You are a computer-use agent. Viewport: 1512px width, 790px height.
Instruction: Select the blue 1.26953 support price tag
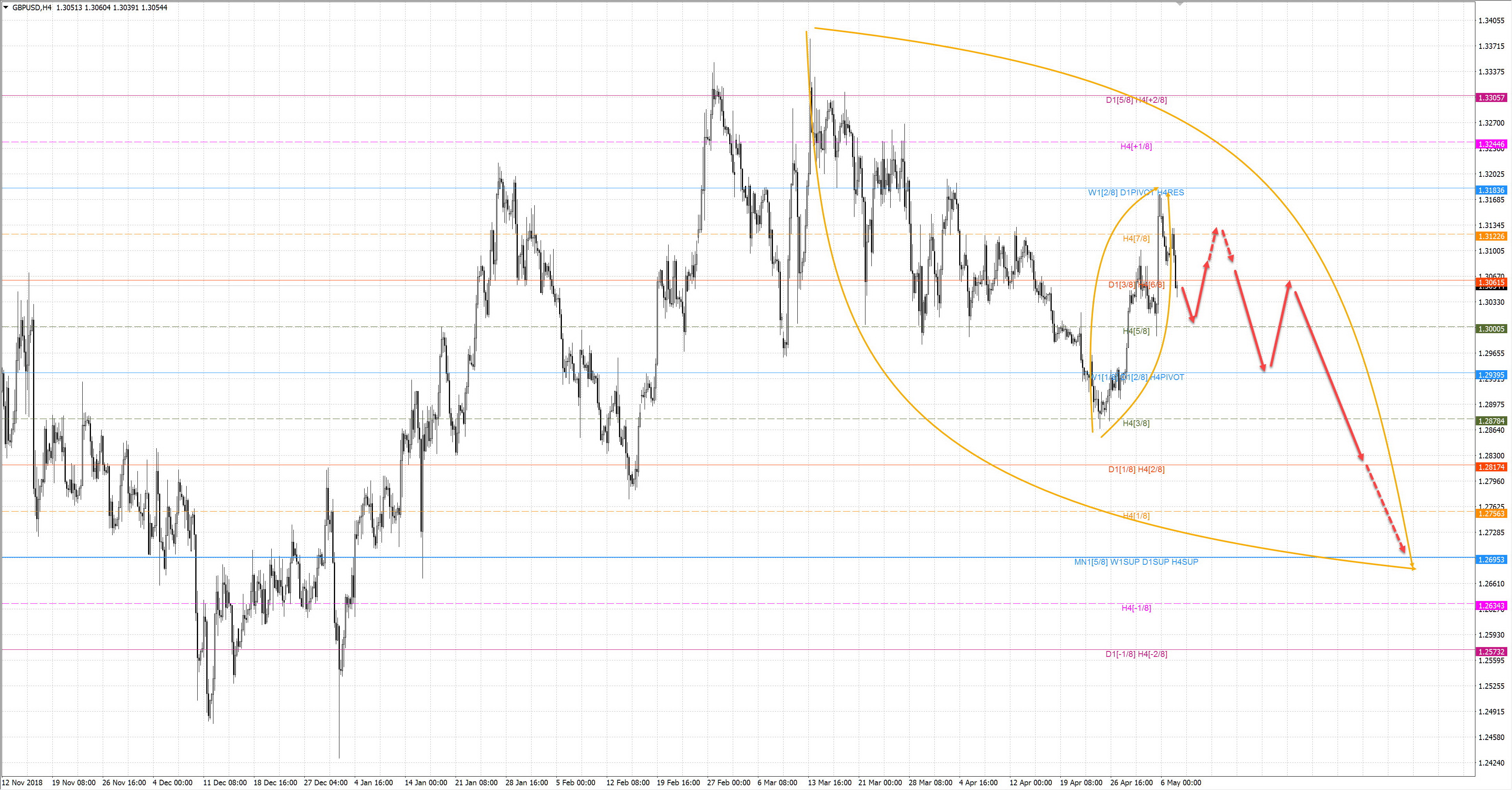click(x=1491, y=559)
